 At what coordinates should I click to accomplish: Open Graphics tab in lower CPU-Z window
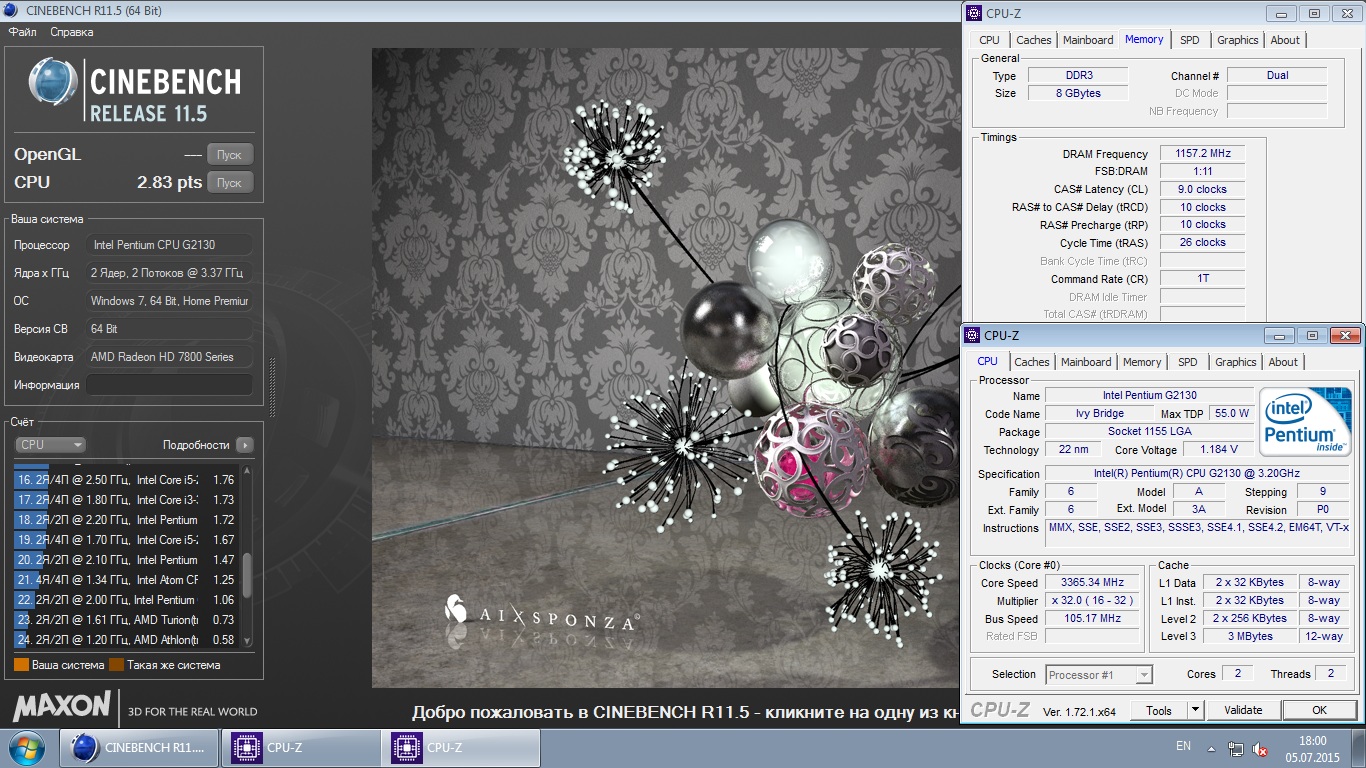[1235, 362]
